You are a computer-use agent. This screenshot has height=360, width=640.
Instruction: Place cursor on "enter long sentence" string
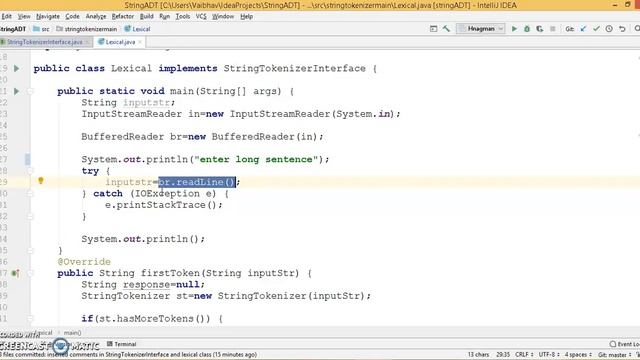pyautogui.click(x=256, y=160)
